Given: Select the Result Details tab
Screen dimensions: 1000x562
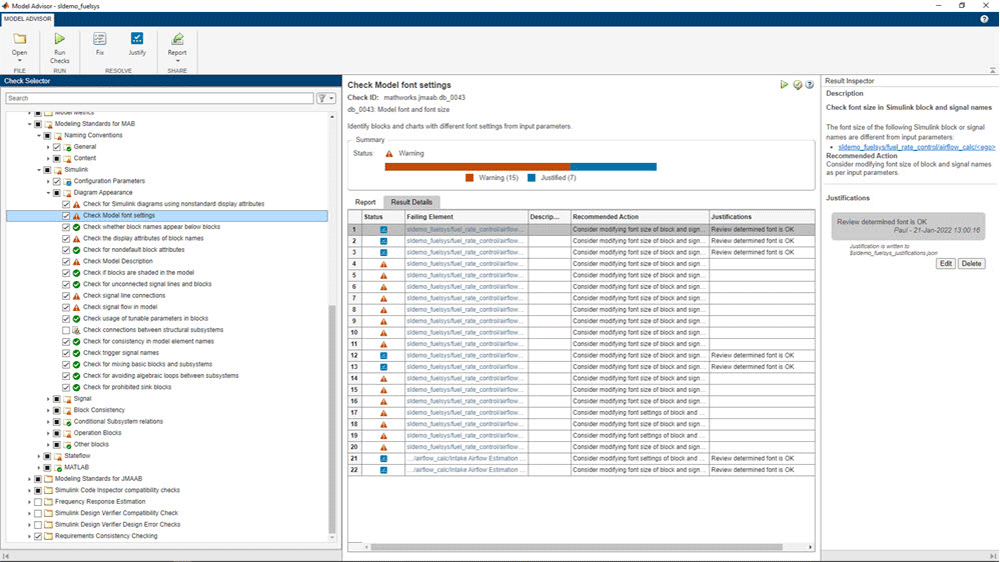Looking at the screenshot, I should pos(411,202).
